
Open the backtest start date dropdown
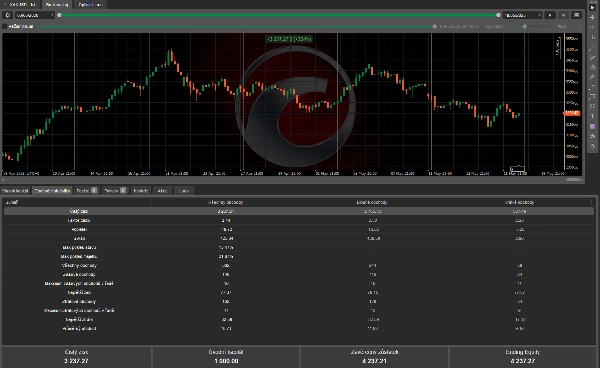35,15
